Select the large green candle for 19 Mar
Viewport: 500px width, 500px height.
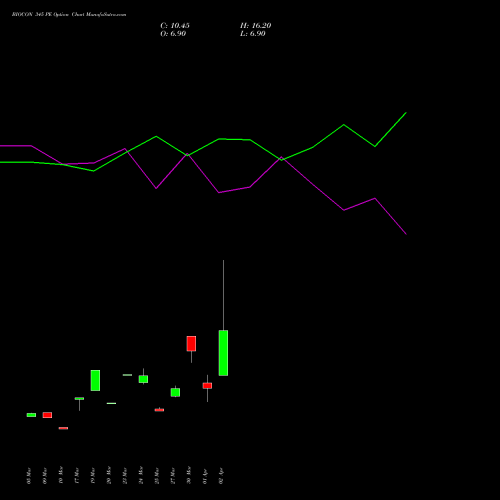pos(95,380)
